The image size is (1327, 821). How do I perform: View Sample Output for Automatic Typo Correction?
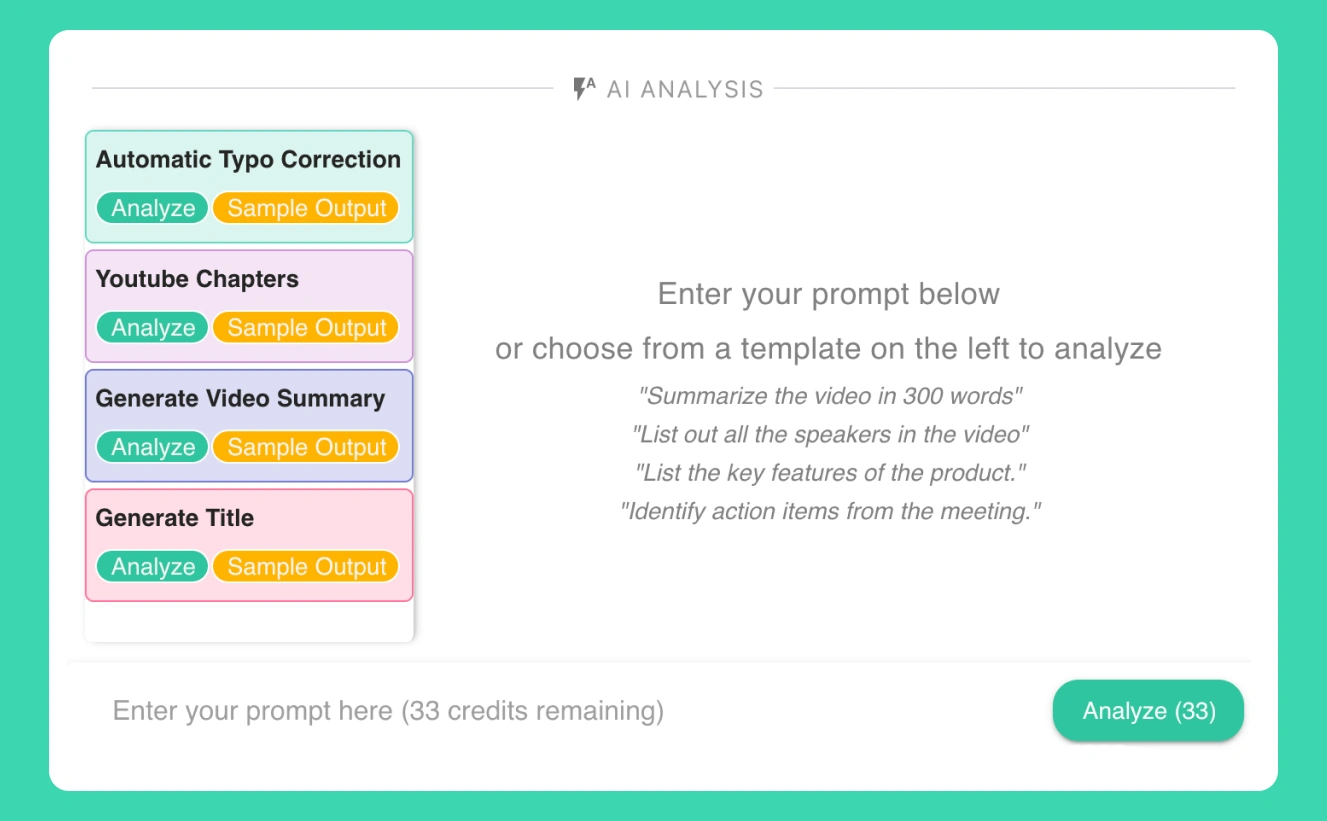coord(306,208)
